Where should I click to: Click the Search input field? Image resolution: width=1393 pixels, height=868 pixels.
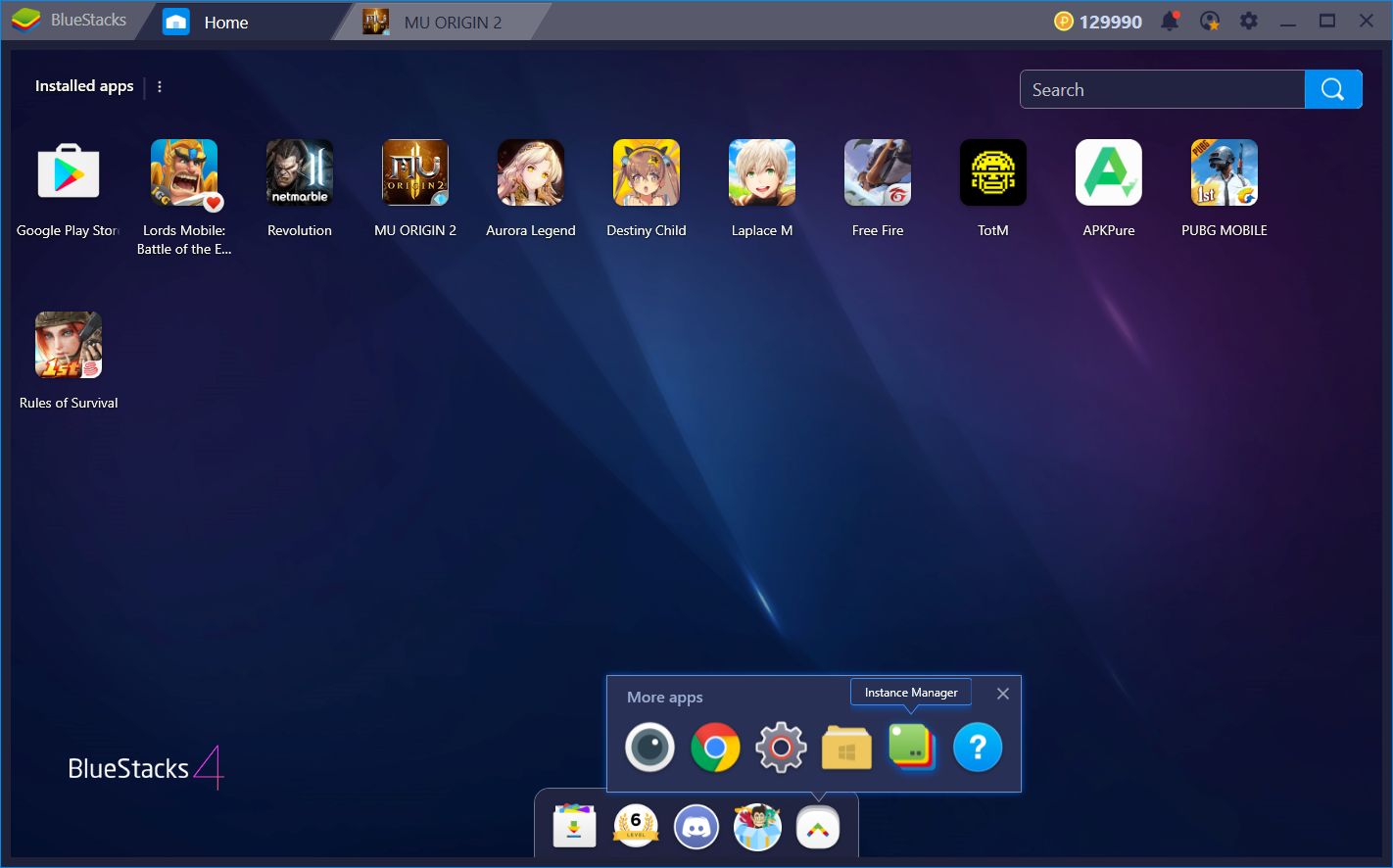1163,89
